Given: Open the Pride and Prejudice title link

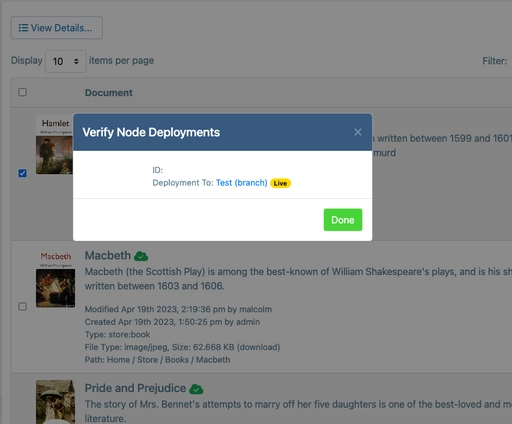Looking at the screenshot, I should click(135, 388).
